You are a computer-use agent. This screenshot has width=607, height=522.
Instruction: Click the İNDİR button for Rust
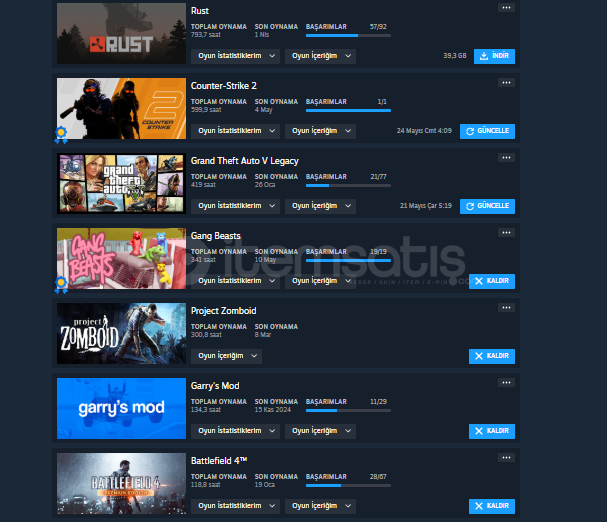coord(494,56)
